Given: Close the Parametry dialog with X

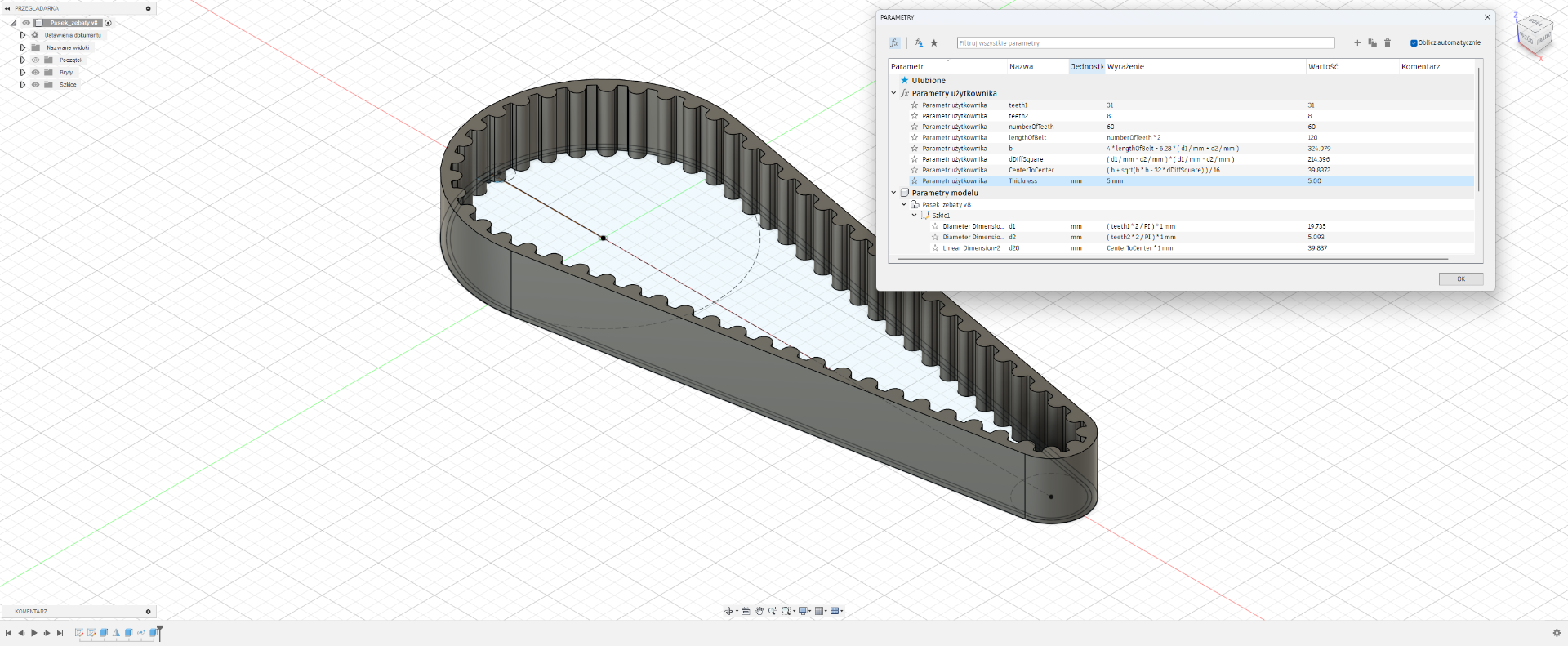Looking at the screenshot, I should coord(1487,17).
